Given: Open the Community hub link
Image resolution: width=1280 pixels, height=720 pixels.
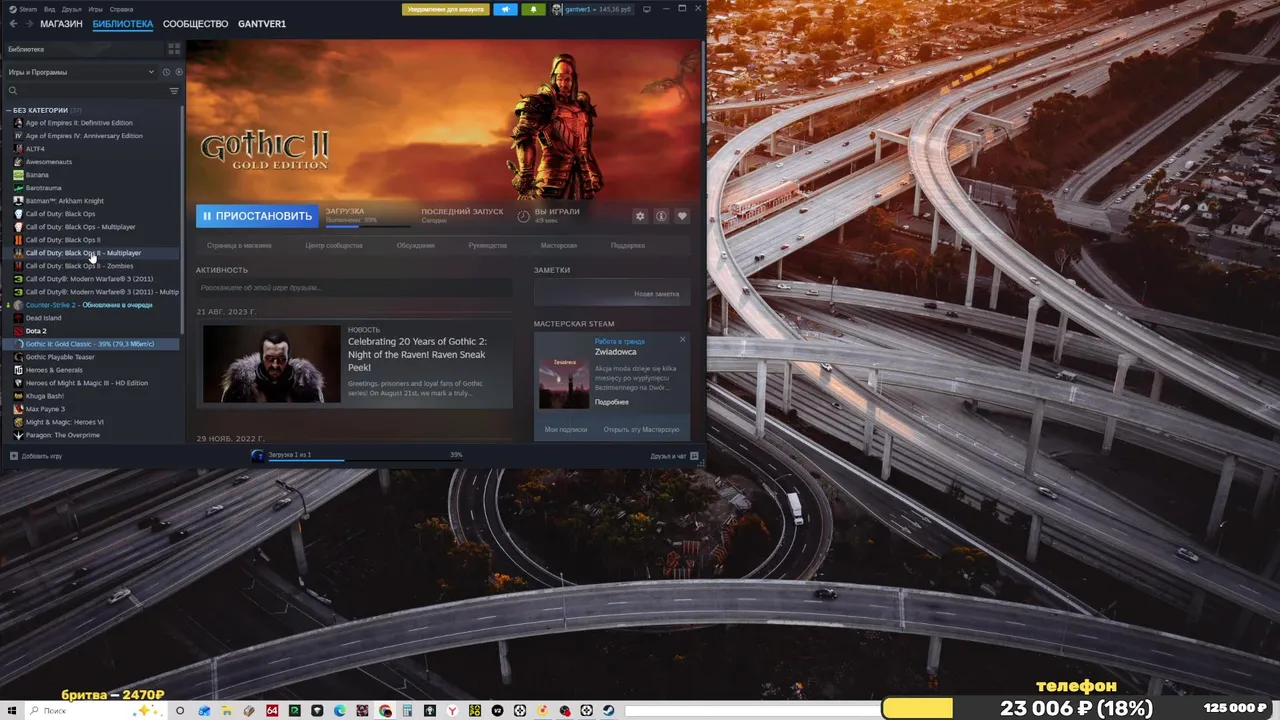Looking at the screenshot, I should tap(334, 245).
